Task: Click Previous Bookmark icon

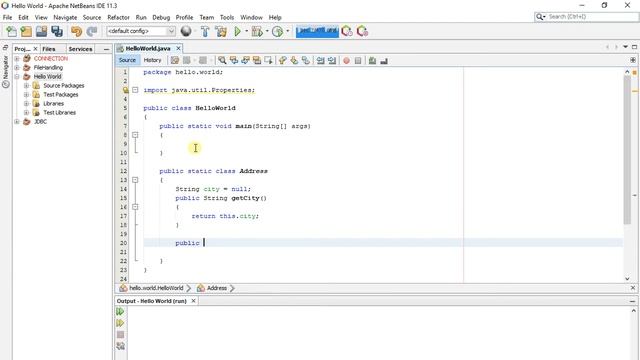Action: pos(282,60)
